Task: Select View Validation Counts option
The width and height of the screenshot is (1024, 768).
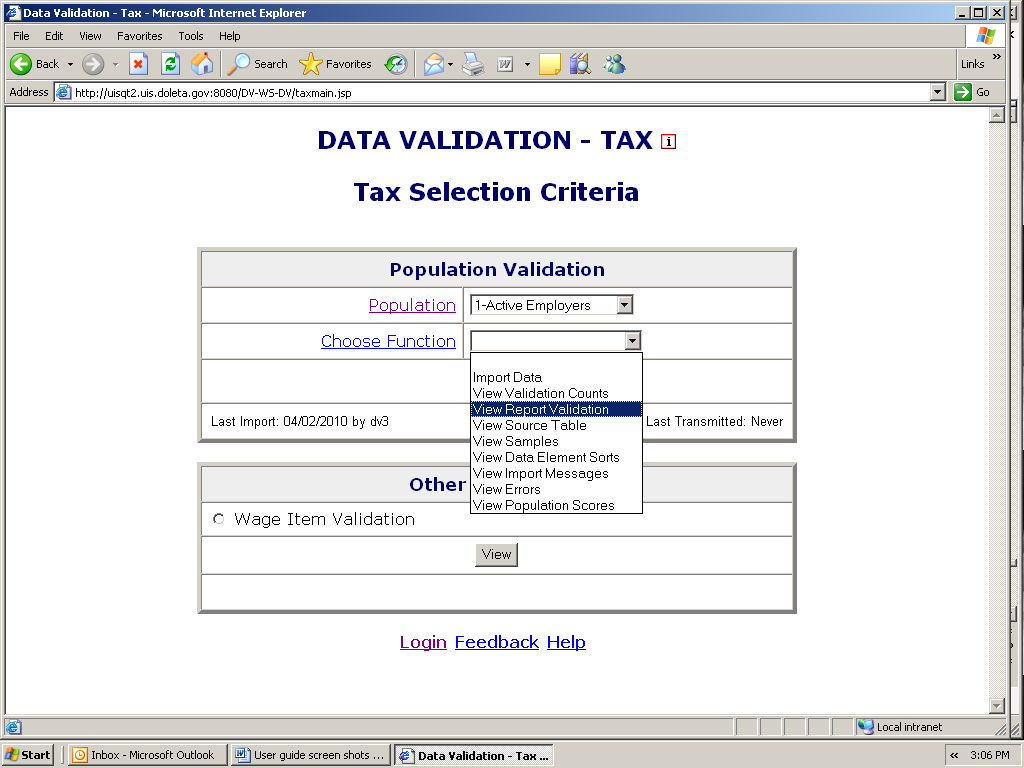Action: click(556, 393)
